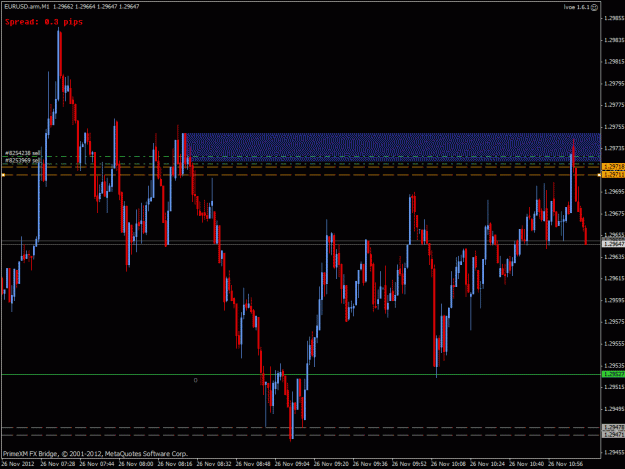This screenshot has height=469, width=625.
Task: Click the orange 1.29718 price tag
Action: [613, 167]
